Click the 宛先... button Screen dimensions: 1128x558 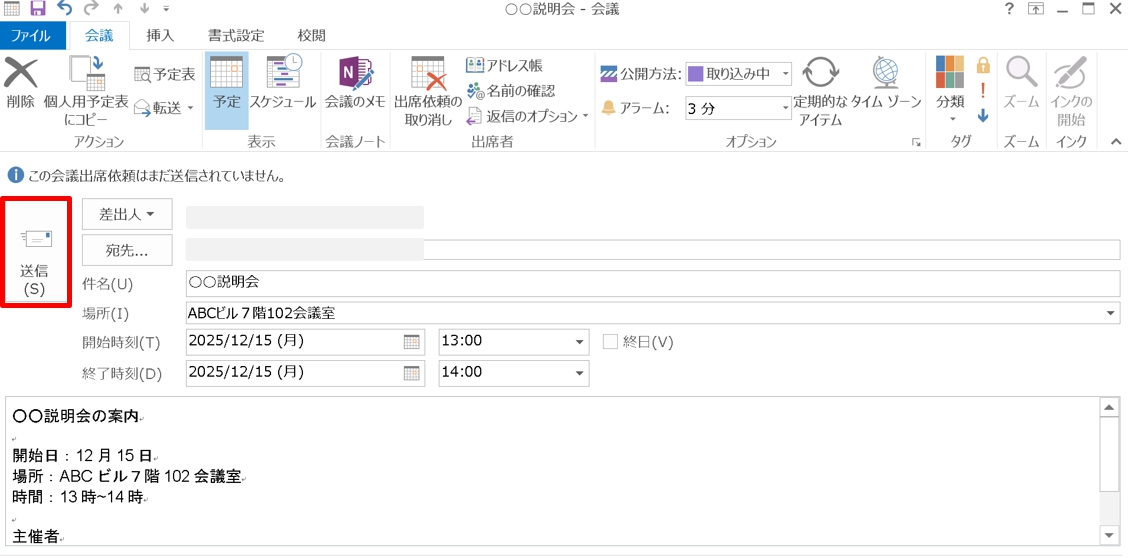[127, 250]
